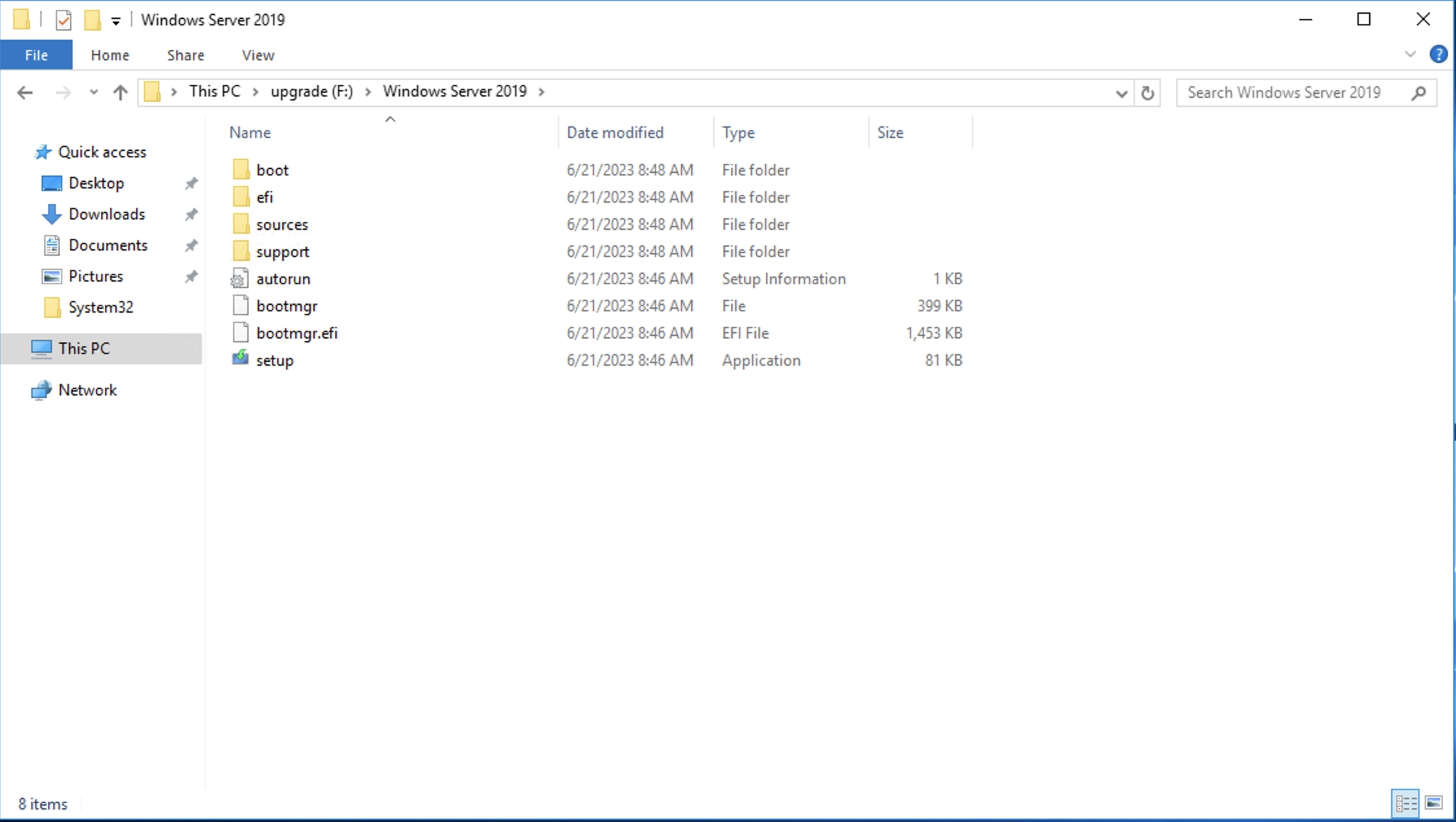Expand chevron after This PC breadcrumb
The image size is (1456, 822).
click(256, 92)
